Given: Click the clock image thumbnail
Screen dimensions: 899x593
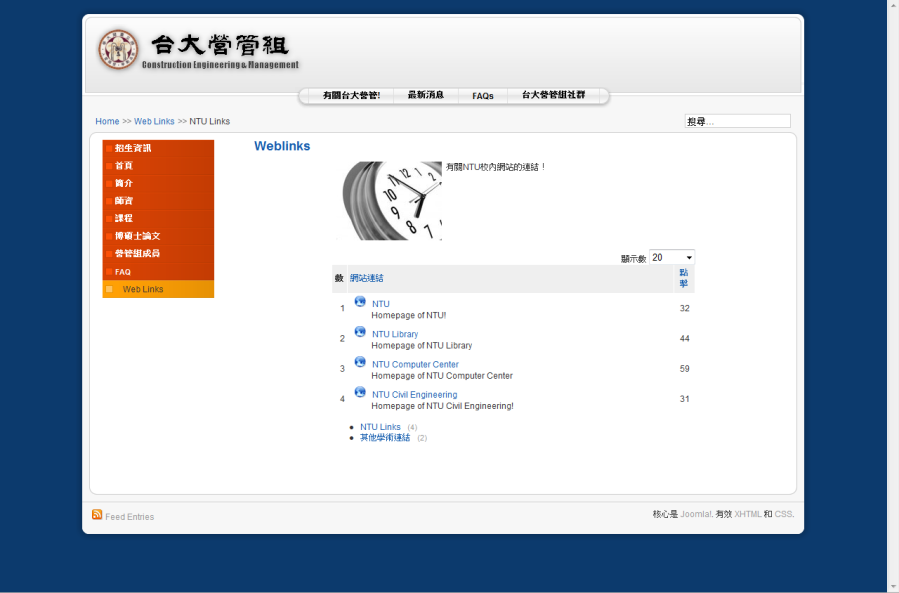Looking at the screenshot, I should tap(392, 201).
